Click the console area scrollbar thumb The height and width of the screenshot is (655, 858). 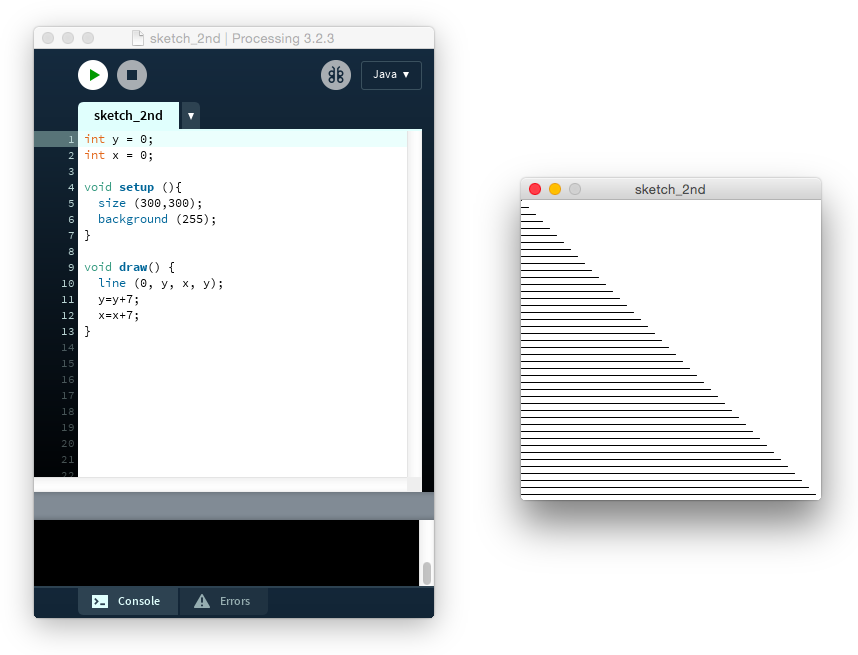427,573
